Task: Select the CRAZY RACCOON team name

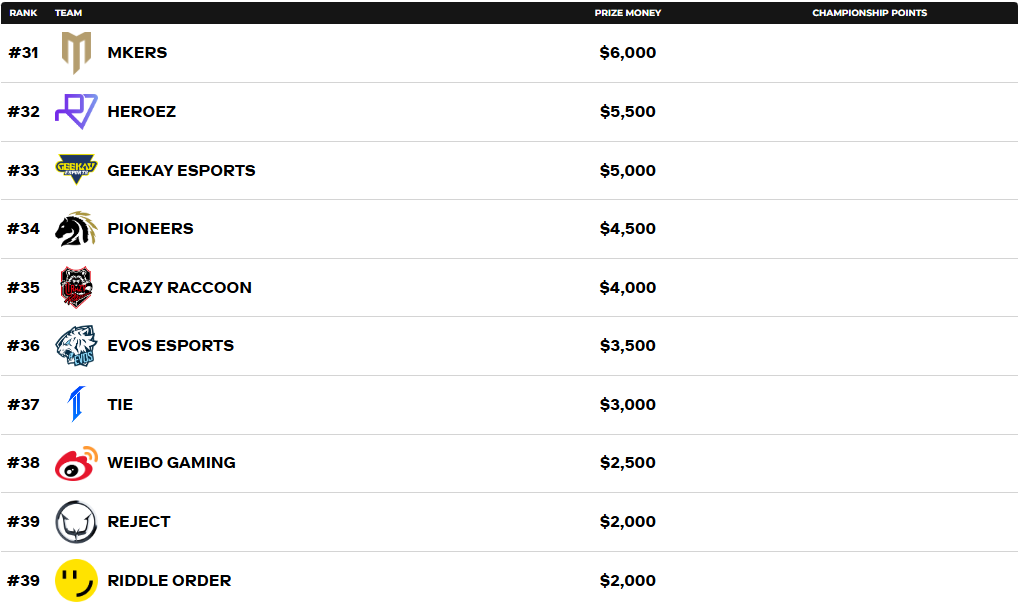Action: 179,287
